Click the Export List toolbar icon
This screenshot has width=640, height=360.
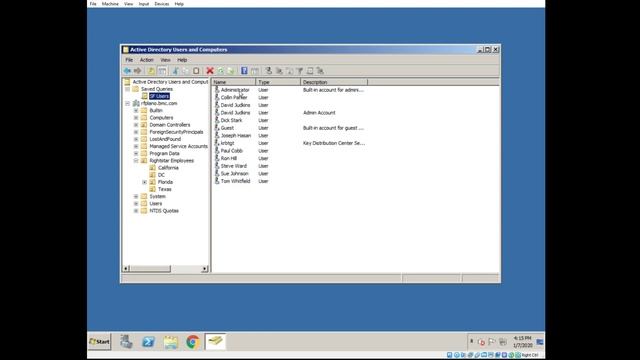tap(231, 71)
